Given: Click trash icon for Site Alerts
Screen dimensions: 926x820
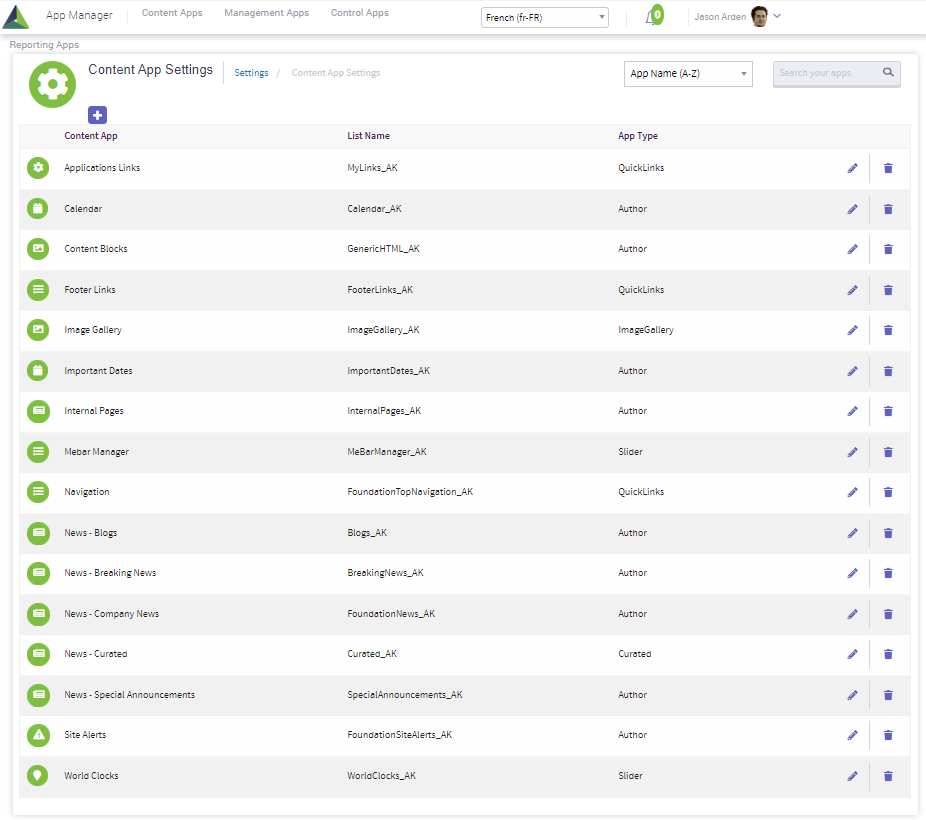Looking at the screenshot, I should [888, 735].
